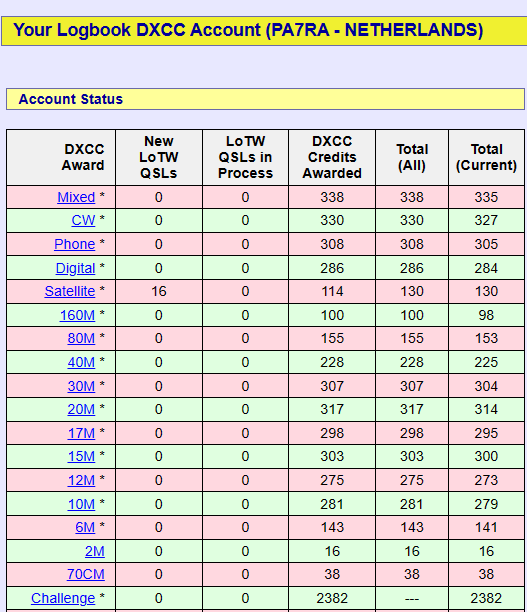Open the 17M band award link
Screen dimensions: 527x612
click(81, 433)
